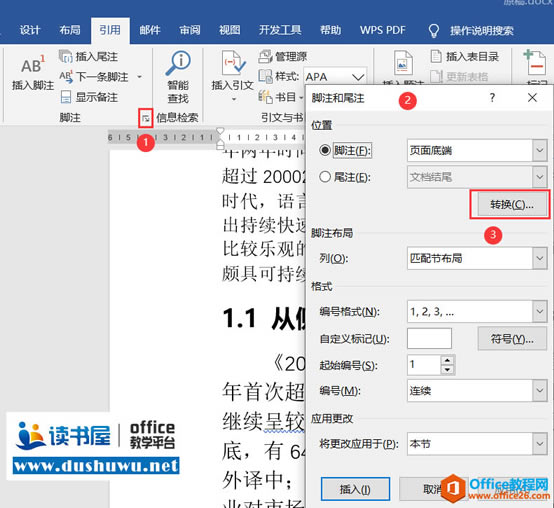Open the 编号格式 number format dropdown

(540, 311)
